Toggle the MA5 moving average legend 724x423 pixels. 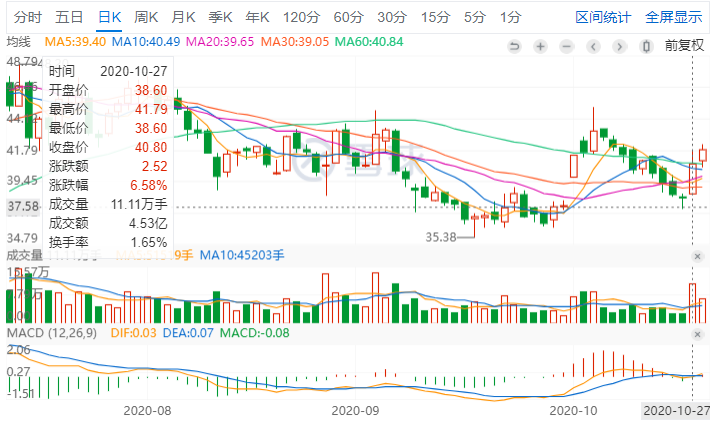(75, 42)
